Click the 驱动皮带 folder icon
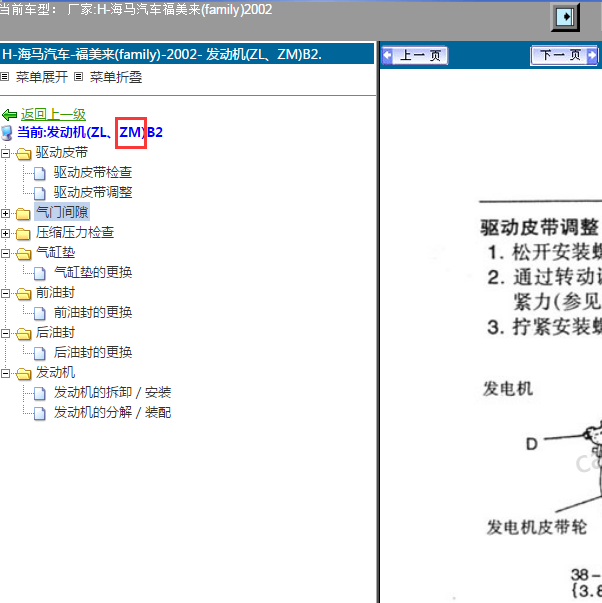The height and width of the screenshot is (603, 602). pyautogui.click(x=23, y=154)
